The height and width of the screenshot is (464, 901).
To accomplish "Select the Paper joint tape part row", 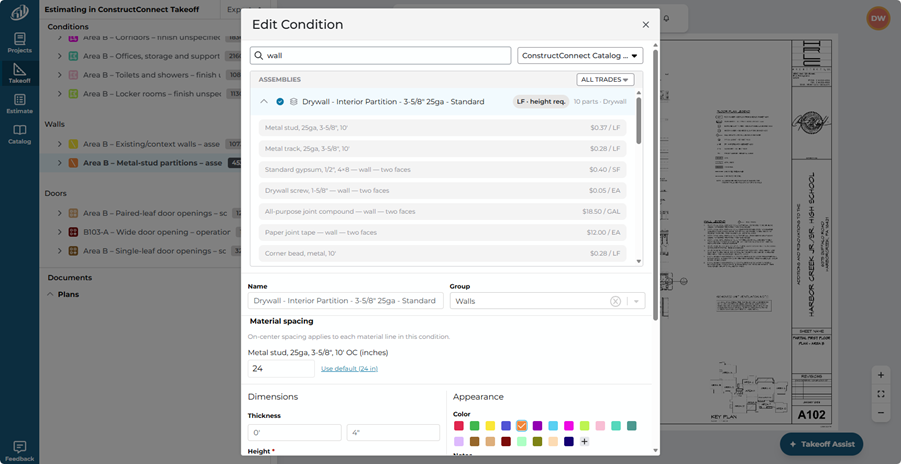I will 442,232.
